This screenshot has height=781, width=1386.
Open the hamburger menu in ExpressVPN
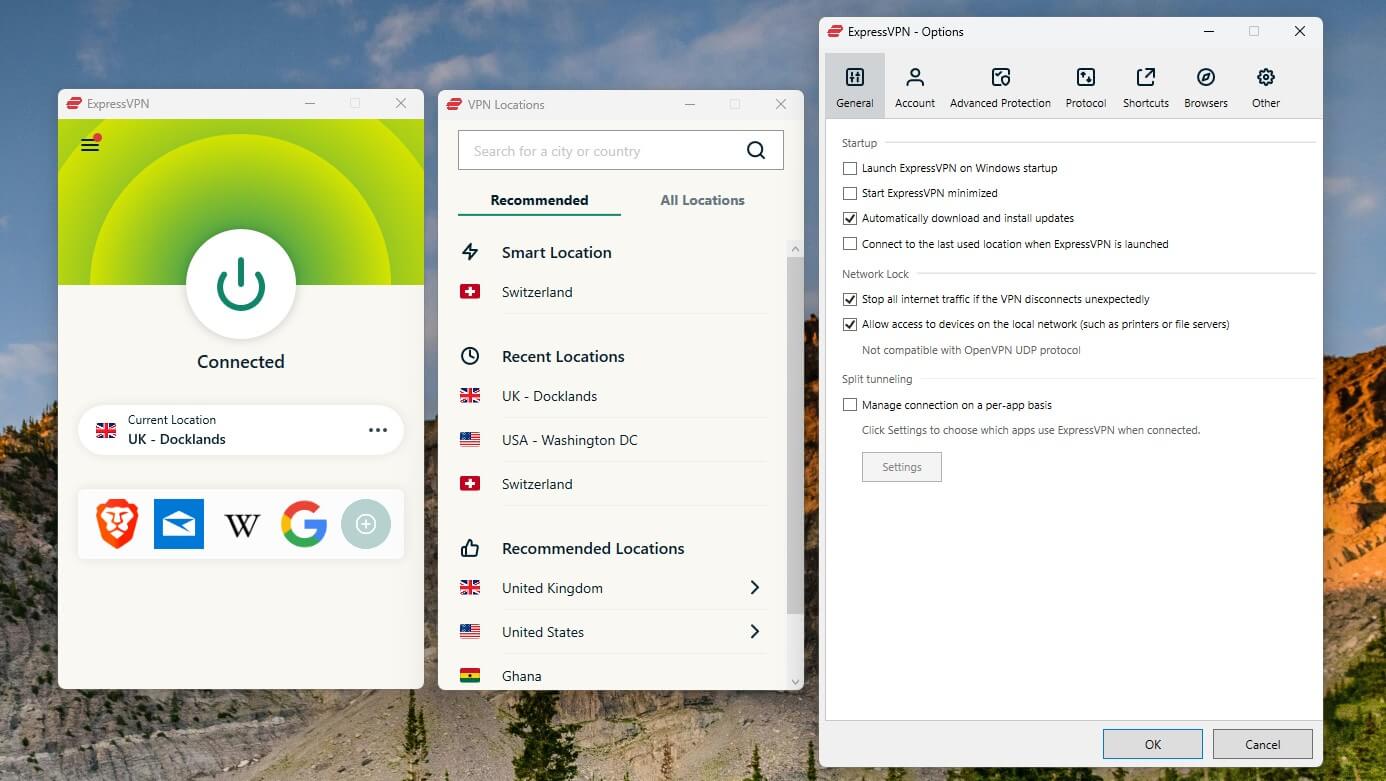tap(89, 143)
